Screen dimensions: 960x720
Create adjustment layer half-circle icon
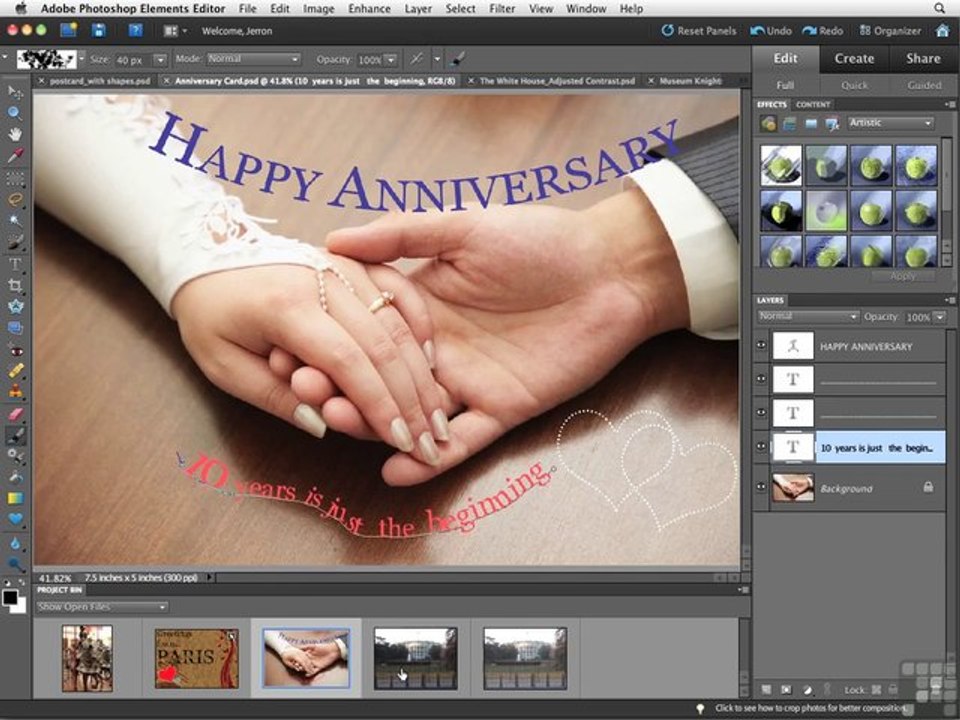coord(808,689)
